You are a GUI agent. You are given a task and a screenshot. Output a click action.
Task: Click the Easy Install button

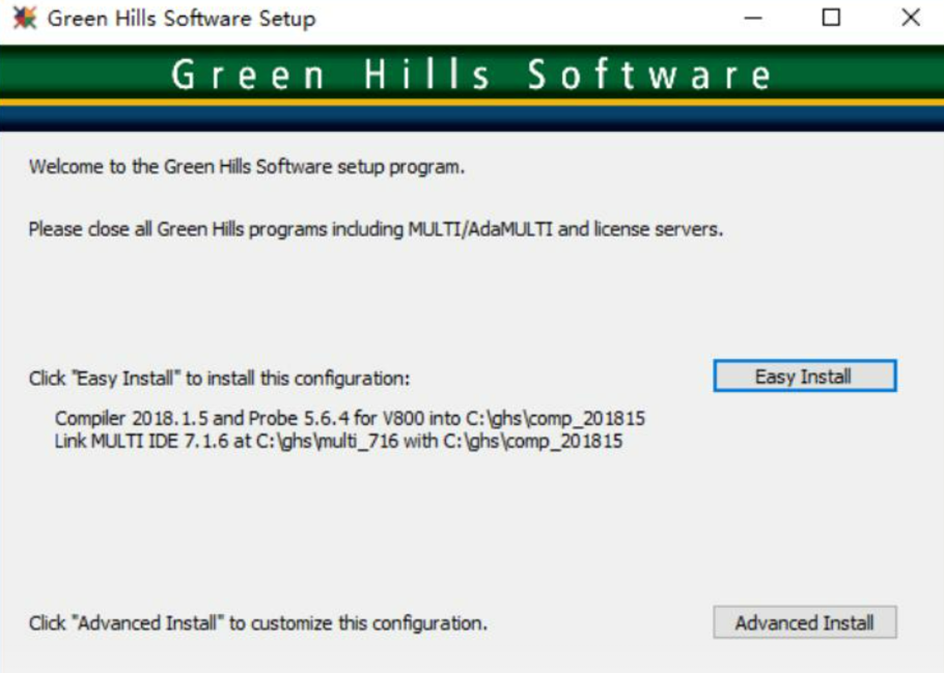805,376
